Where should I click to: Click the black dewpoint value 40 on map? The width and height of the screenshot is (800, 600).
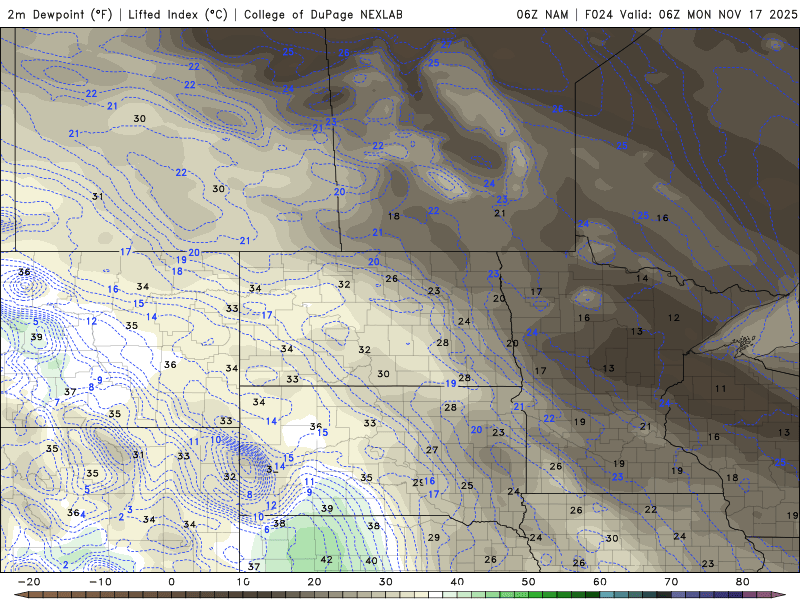371,561
